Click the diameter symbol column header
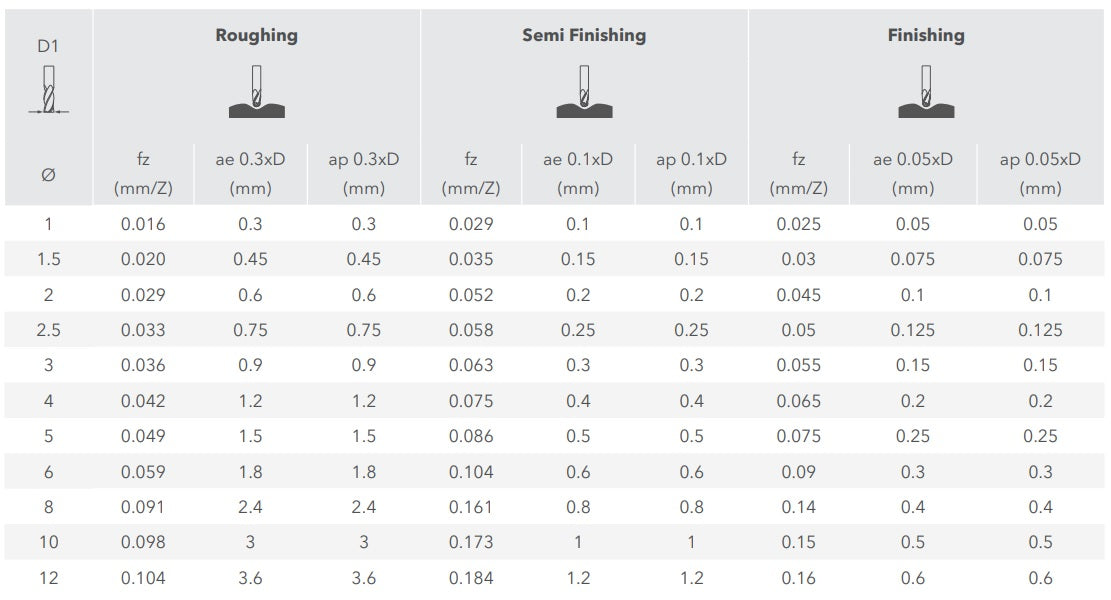Viewport: 1111px width, 600px height. [x=48, y=174]
